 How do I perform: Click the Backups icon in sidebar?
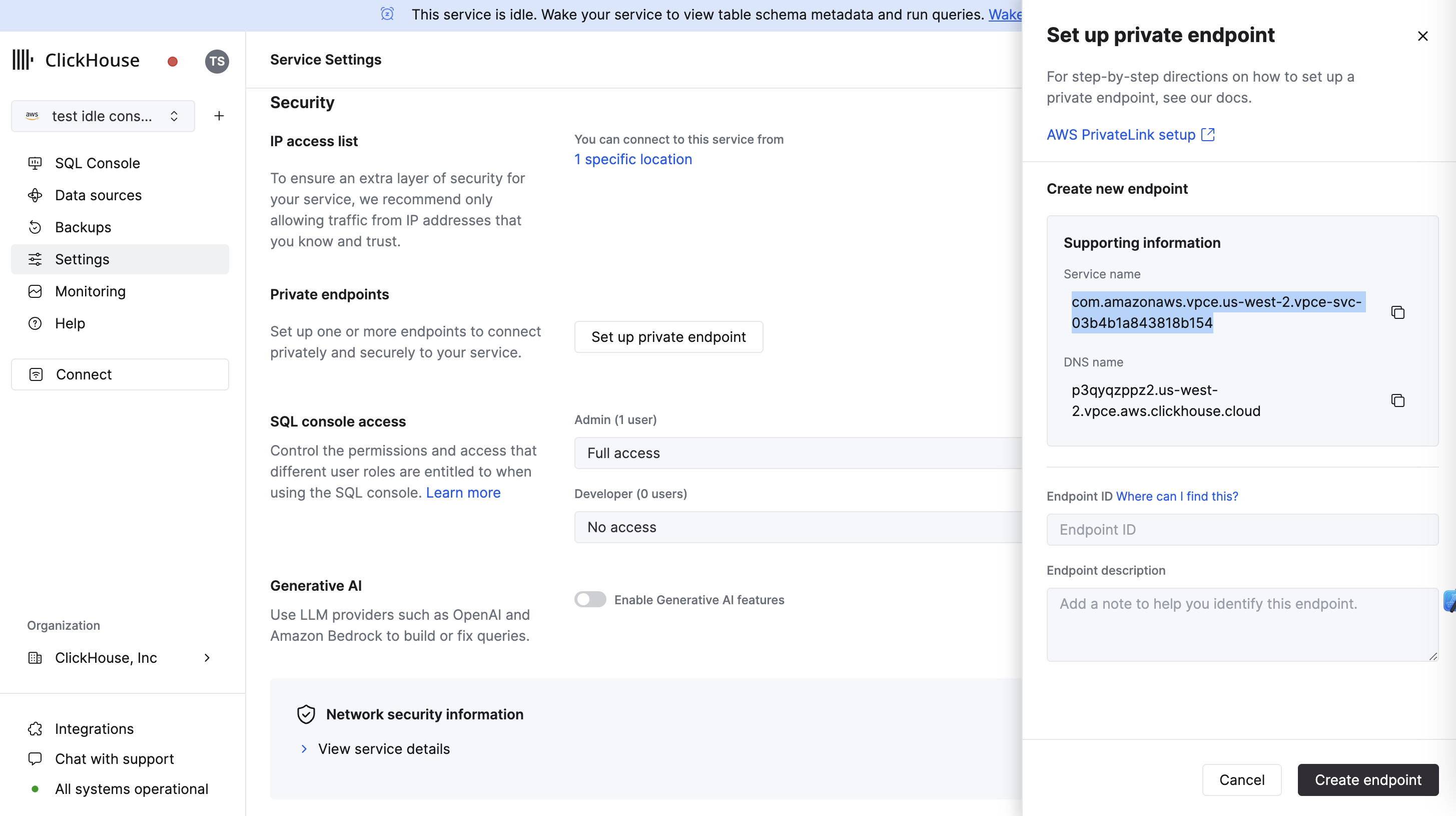[35, 227]
